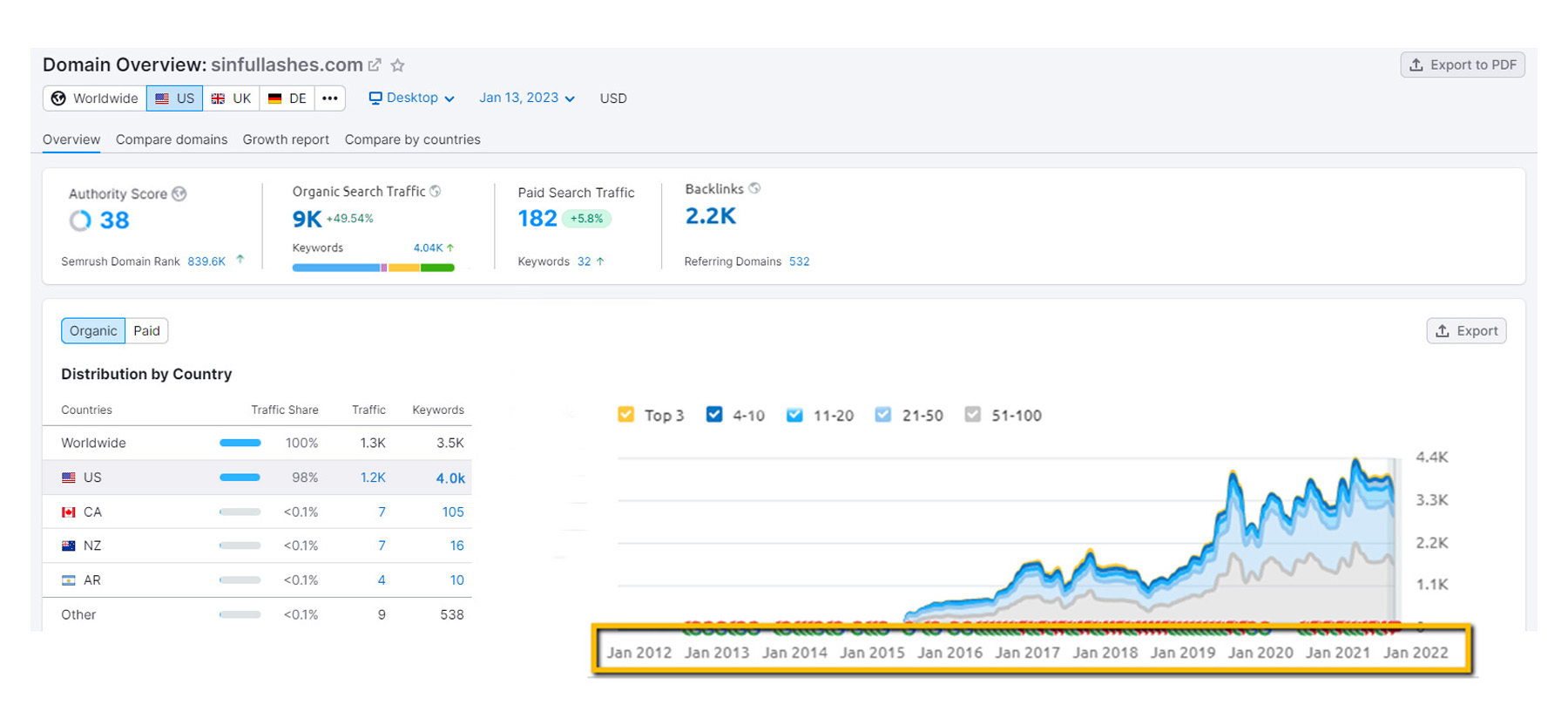This screenshot has height=725, width=1568.
Task: Choose the UK flag database
Action: [x=231, y=98]
